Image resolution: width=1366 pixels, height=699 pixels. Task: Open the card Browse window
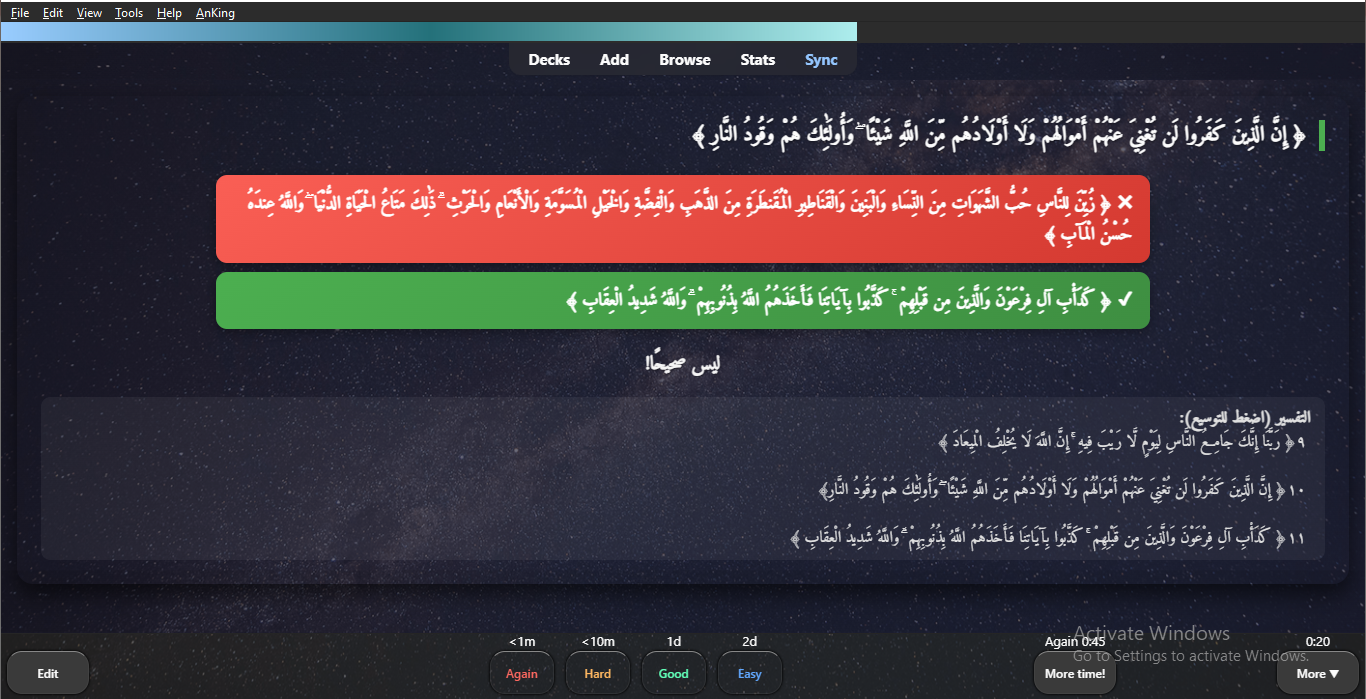coord(685,60)
